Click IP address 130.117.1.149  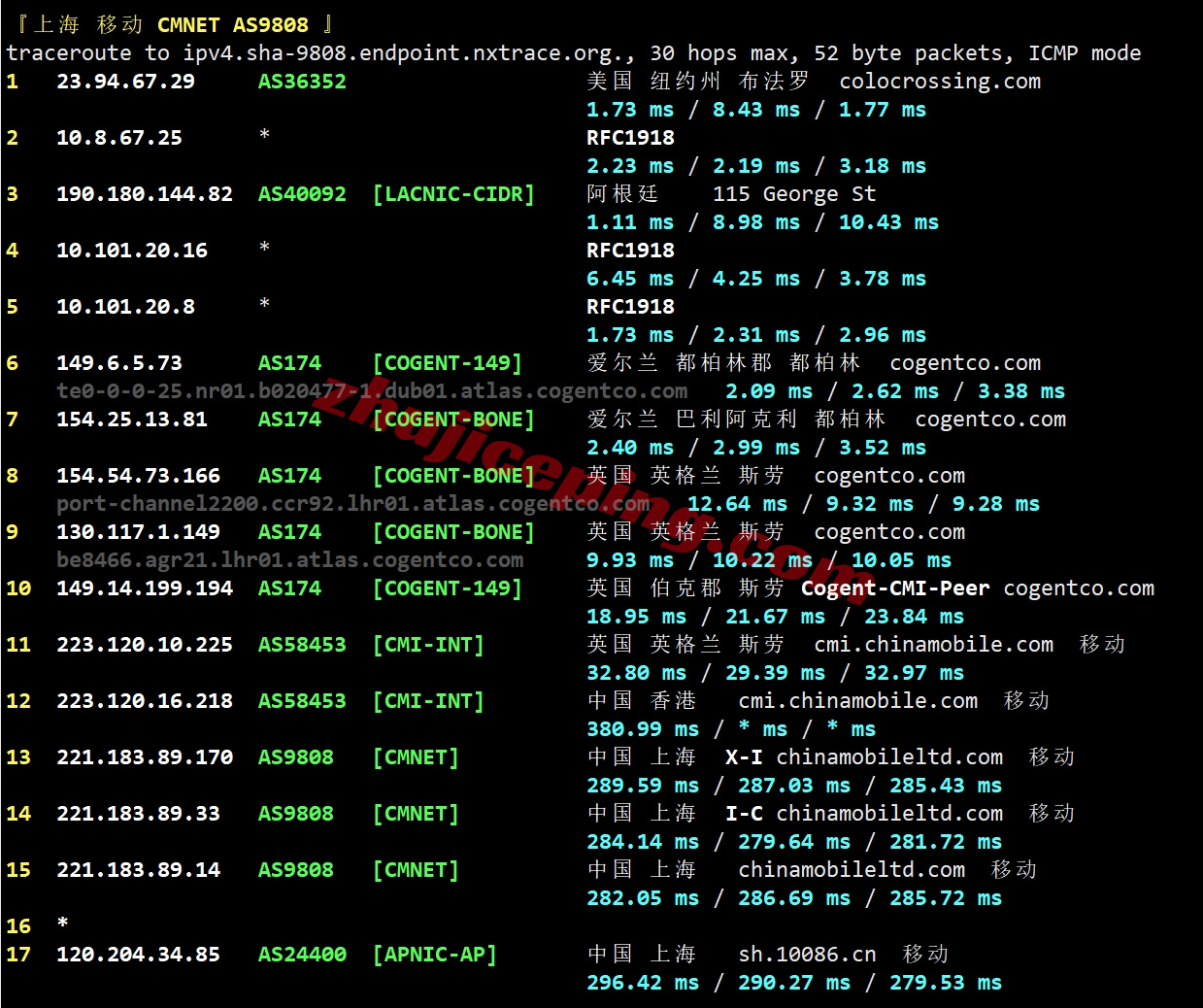point(138,532)
